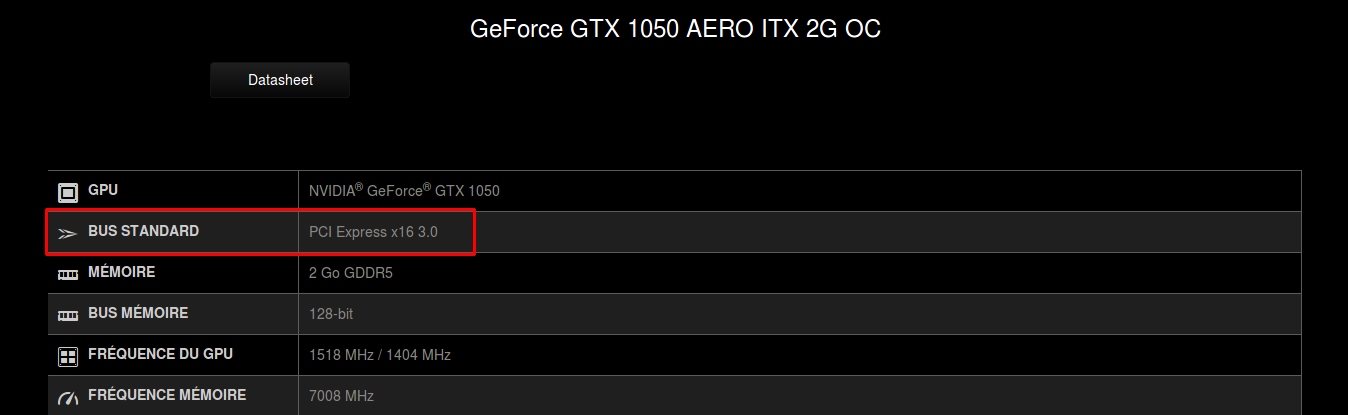Click the GPU chip icon

point(68,192)
